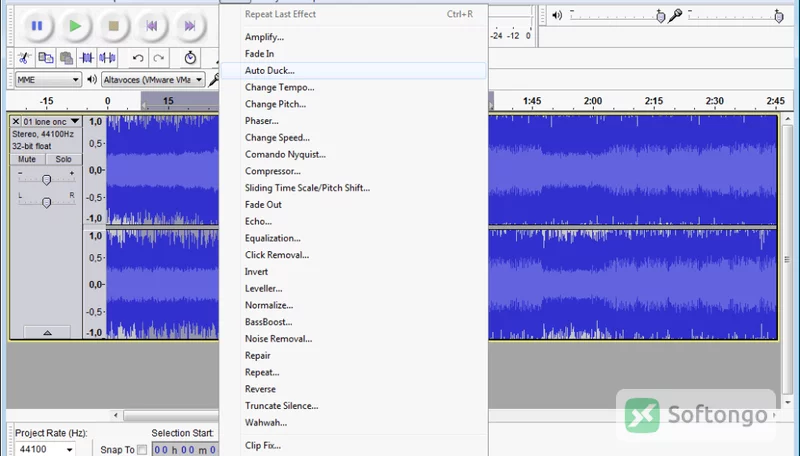Click the Paste clipboard icon
The height and width of the screenshot is (456, 800).
click(66, 58)
